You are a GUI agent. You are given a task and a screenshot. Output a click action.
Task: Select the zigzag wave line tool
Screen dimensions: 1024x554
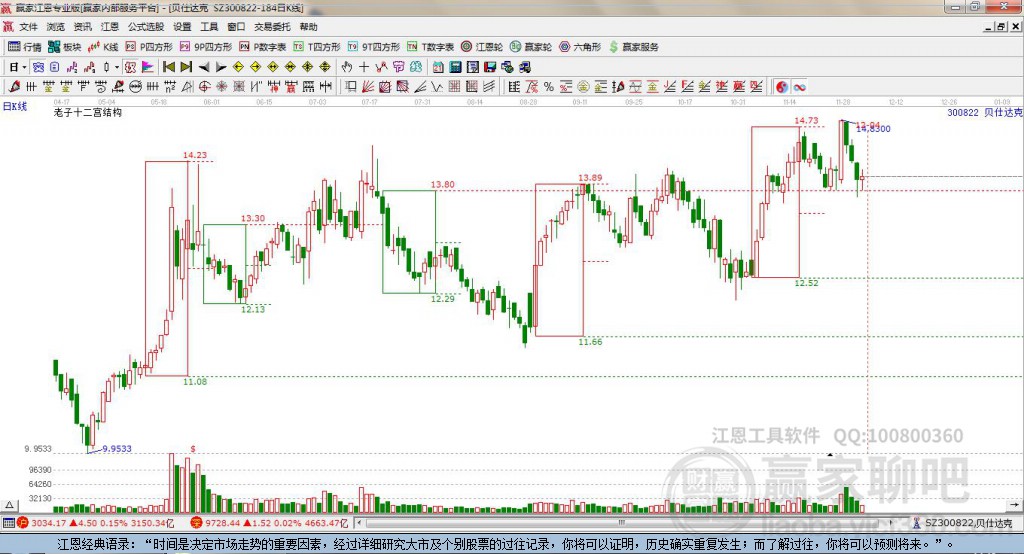click(x=436, y=86)
